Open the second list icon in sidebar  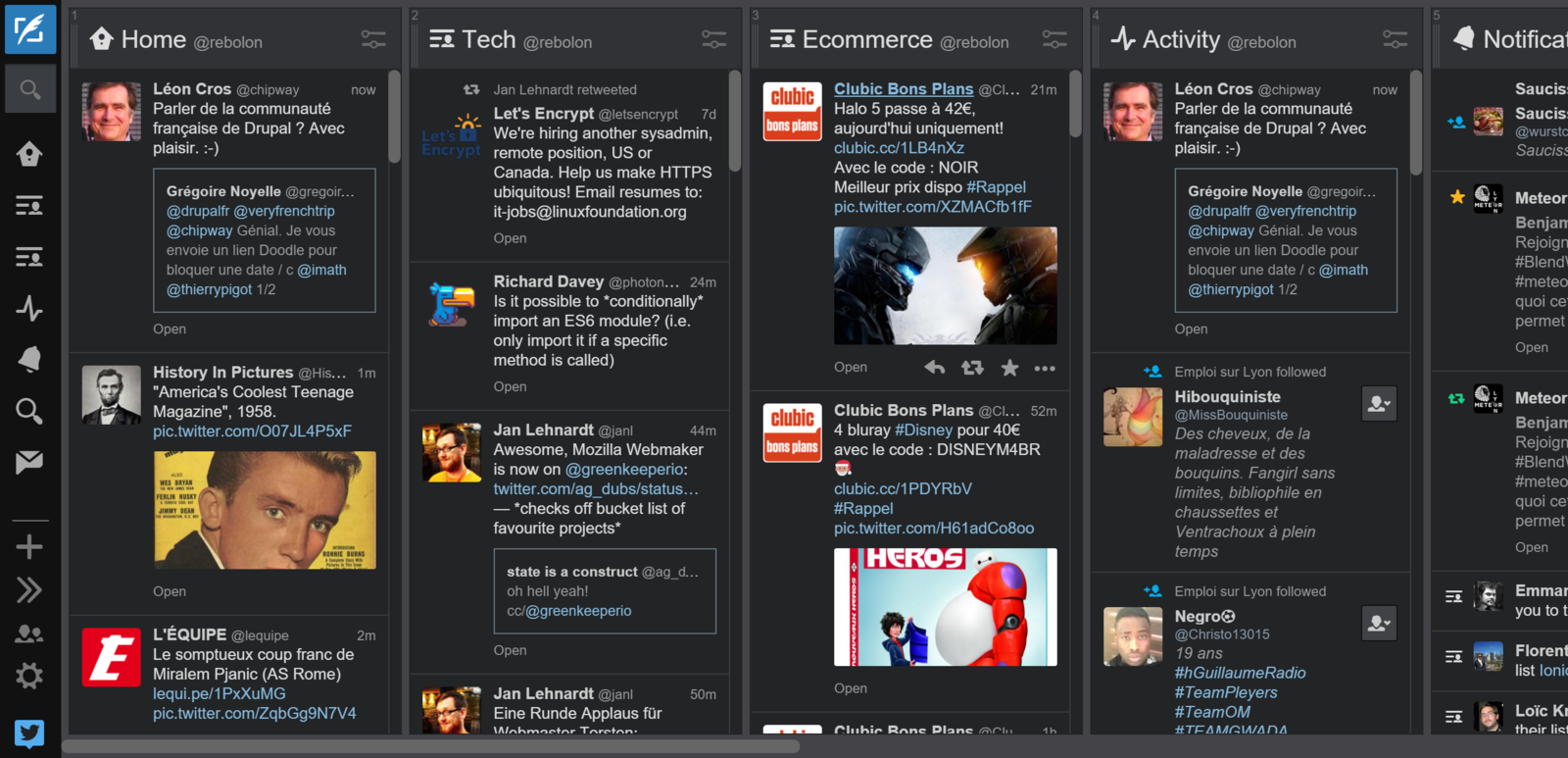click(x=29, y=258)
